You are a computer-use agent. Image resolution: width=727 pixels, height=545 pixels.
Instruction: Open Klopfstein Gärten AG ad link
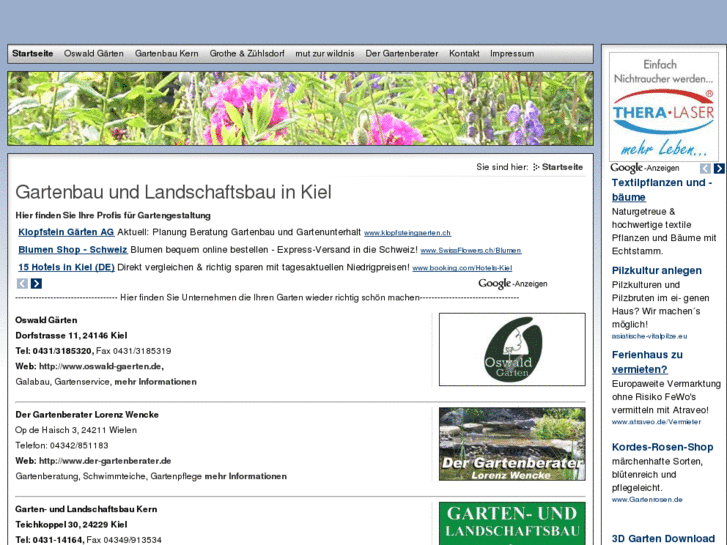coord(66,232)
